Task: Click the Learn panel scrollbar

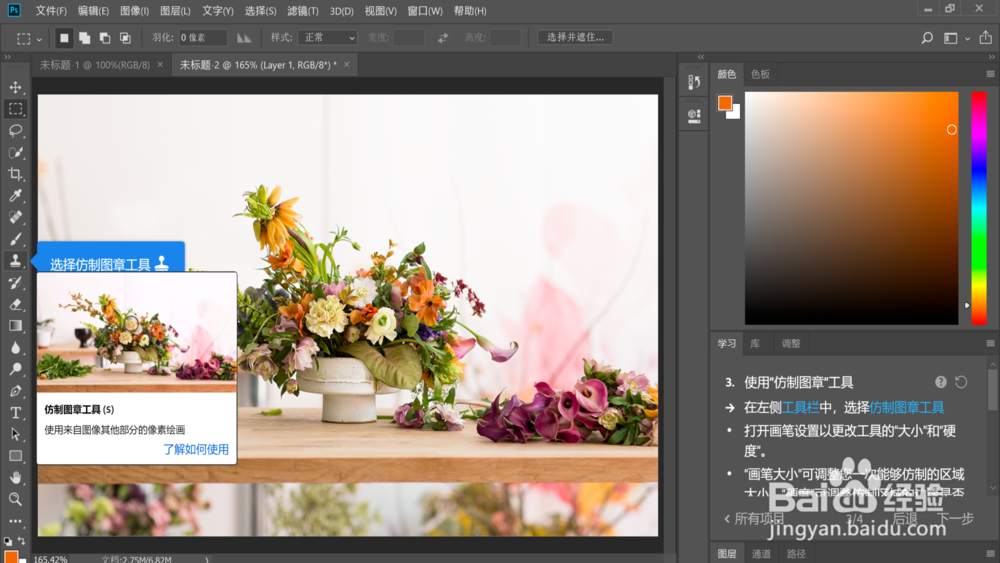Action: tap(992, 390)
